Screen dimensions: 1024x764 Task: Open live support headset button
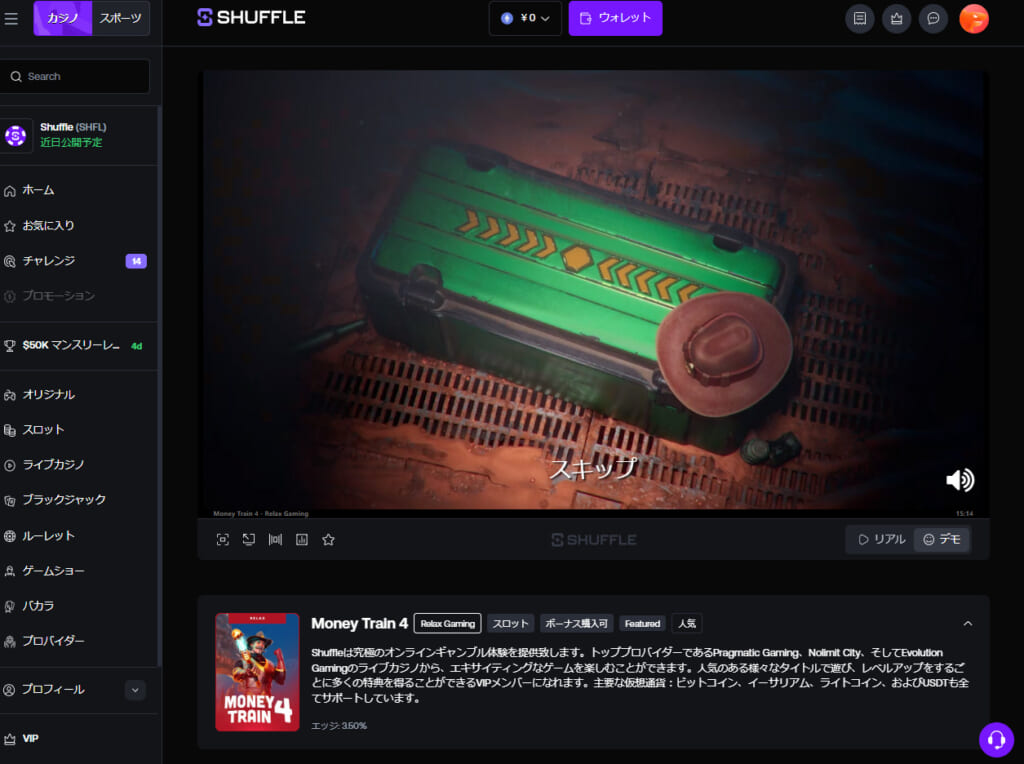click(996, 739)
